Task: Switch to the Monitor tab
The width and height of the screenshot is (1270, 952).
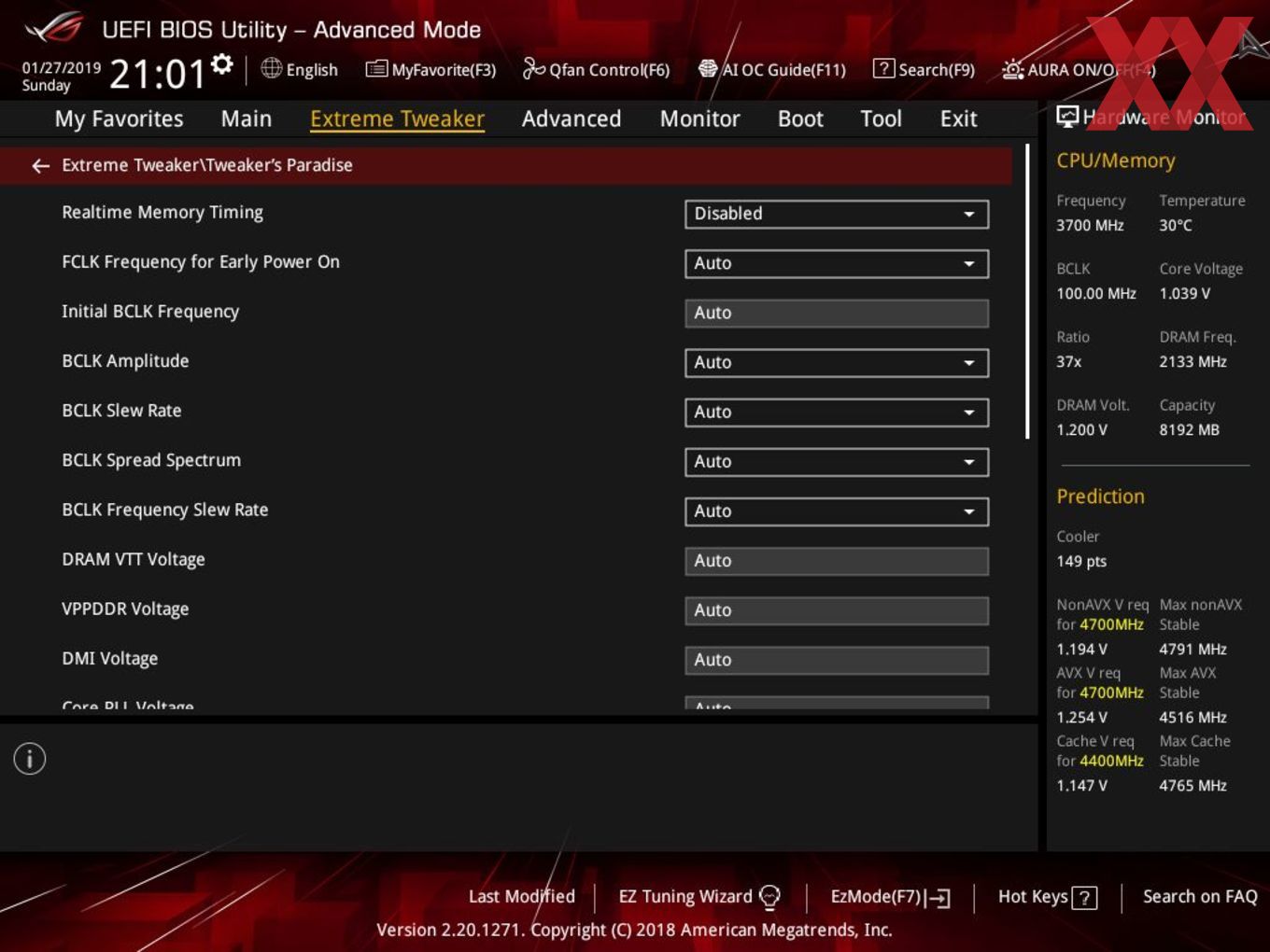Action: 699,119
